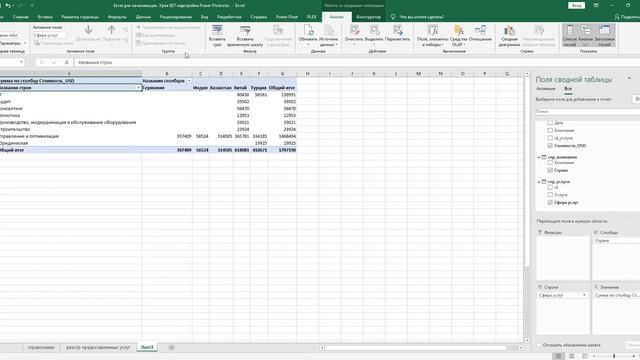
Task: Open Названия строк filter dropdown
Action: click(138, 88)
